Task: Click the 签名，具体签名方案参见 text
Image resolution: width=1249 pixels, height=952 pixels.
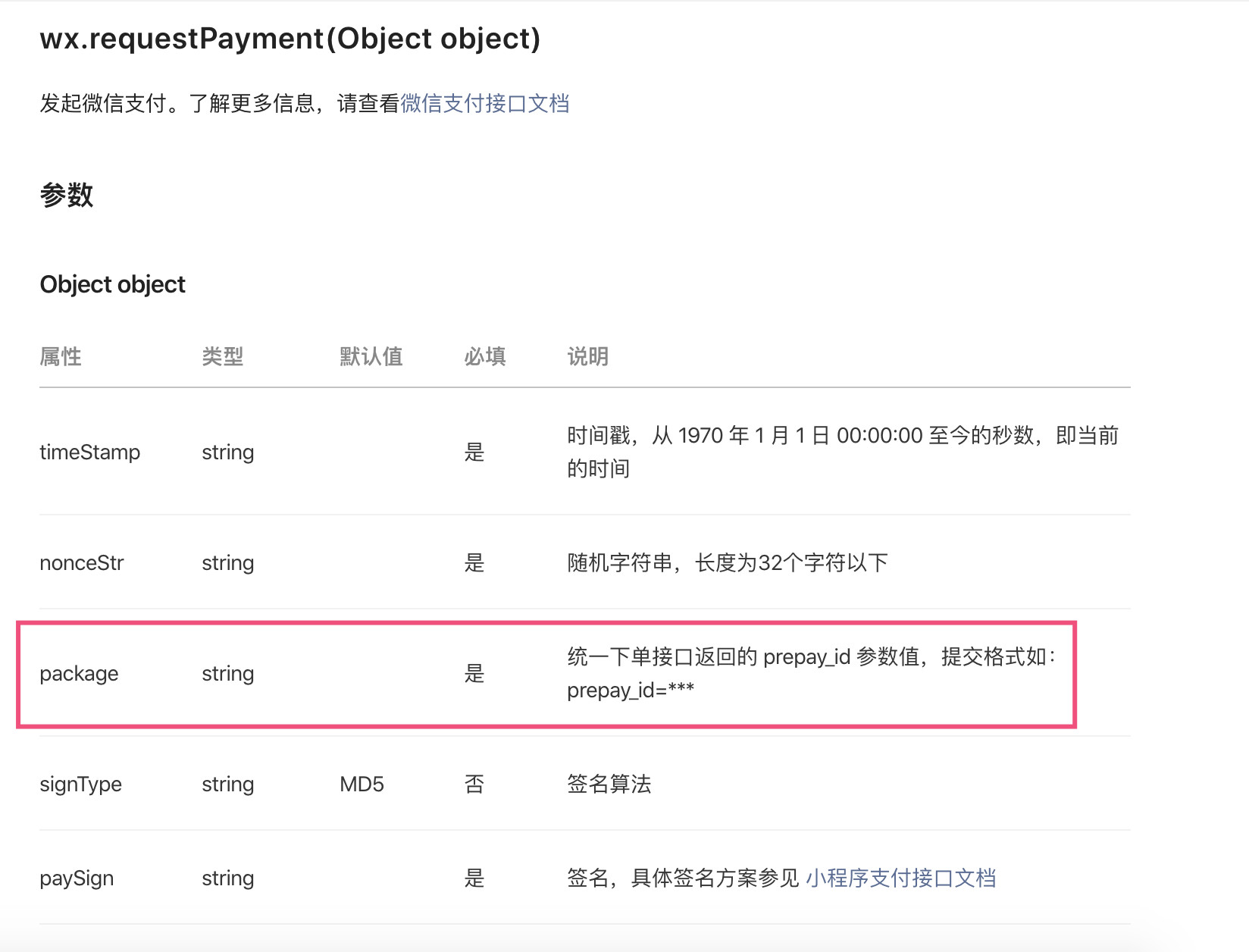Action: (x=683, y=878)
